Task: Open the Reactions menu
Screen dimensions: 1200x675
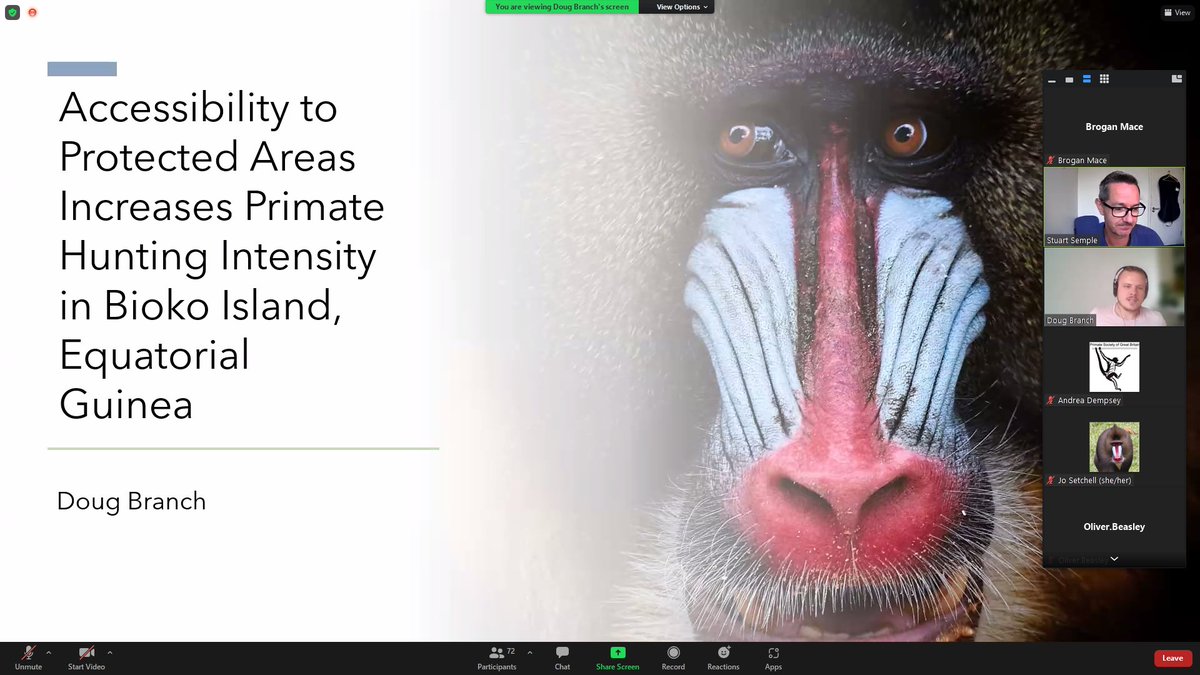Action: [x=723, y=657]
